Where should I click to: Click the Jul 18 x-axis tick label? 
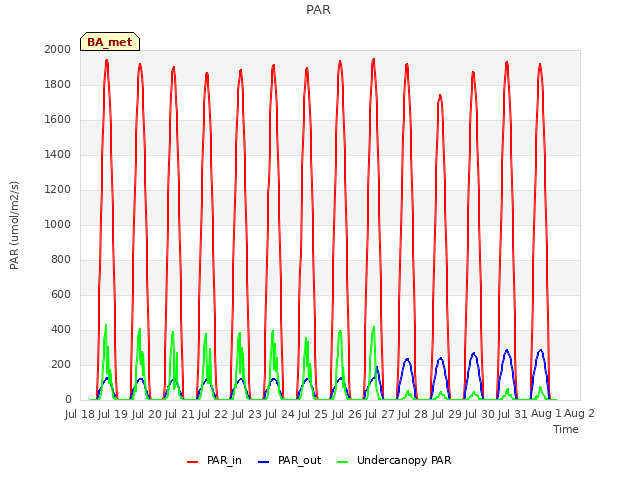[x=80, y=414]
